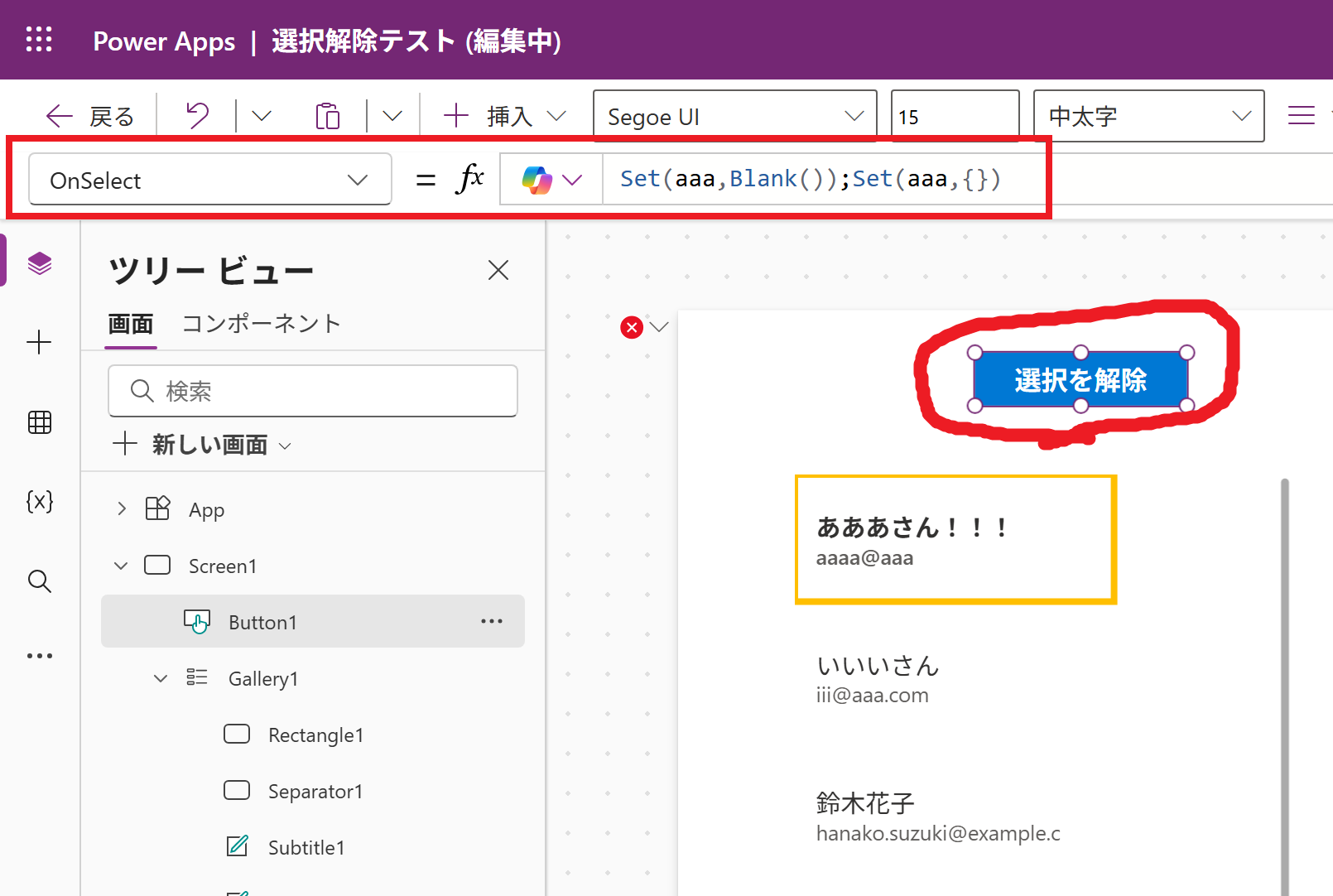This screenshot has width=1333, height=896.
Task: Collapse the Gallery1 tree node
Action: click(161, 679)
